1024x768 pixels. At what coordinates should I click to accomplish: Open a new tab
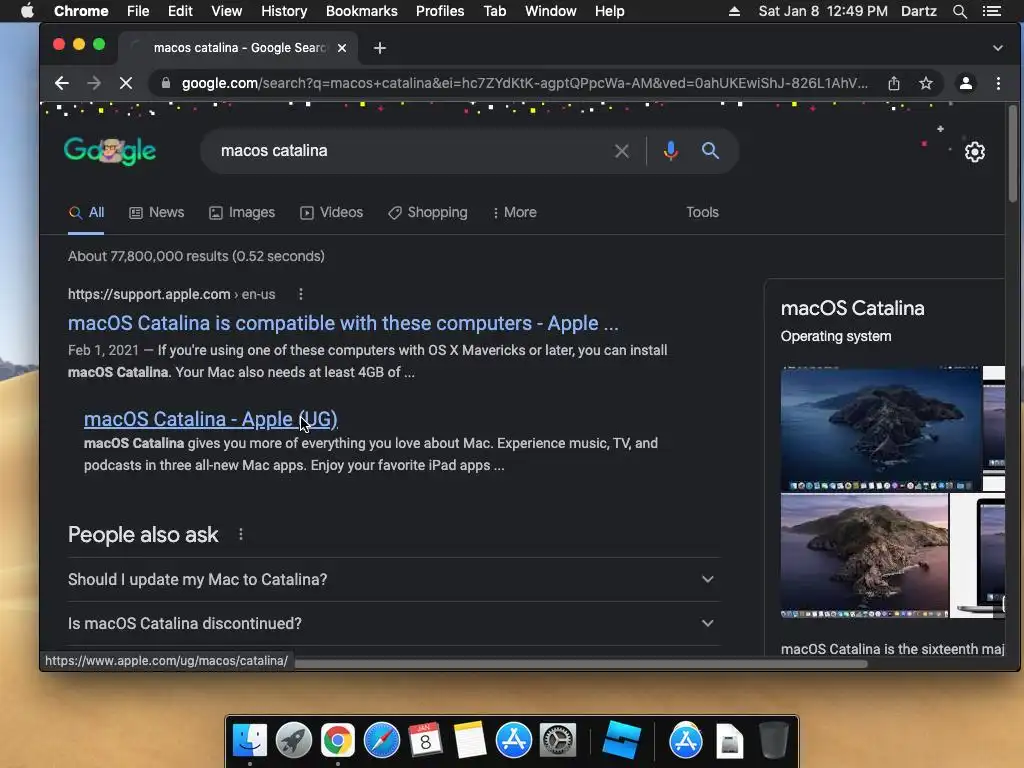379,48
